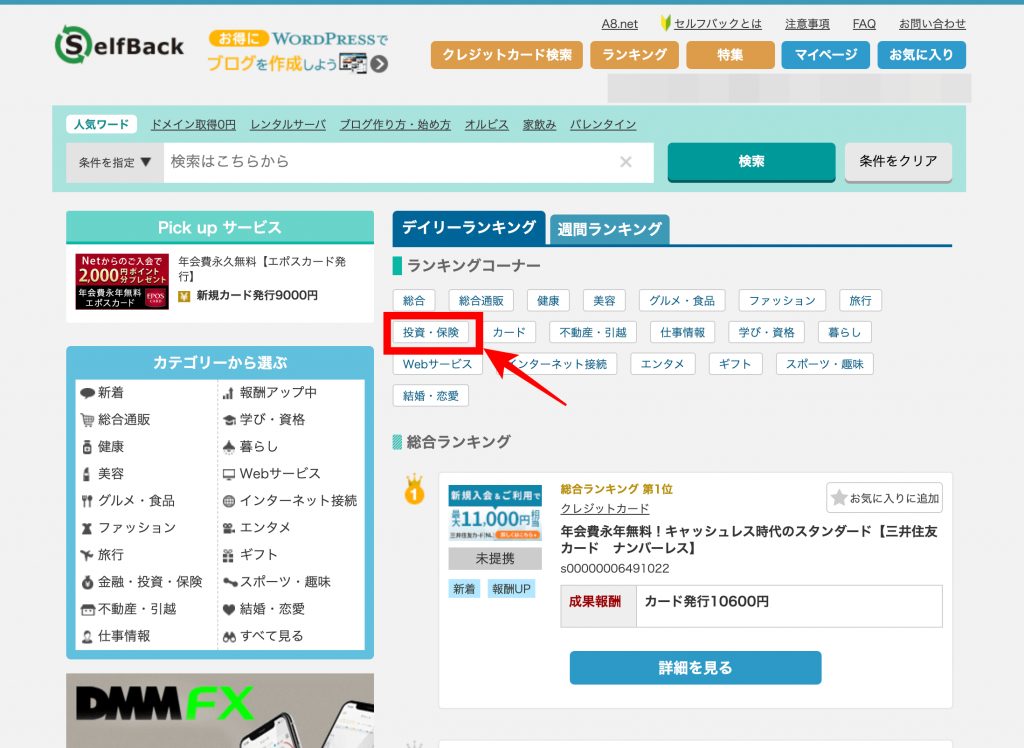Click the WordPress blog banner arrow
Screen dimensions: 1024x748
pyautogui.click(x=379, y=64)
